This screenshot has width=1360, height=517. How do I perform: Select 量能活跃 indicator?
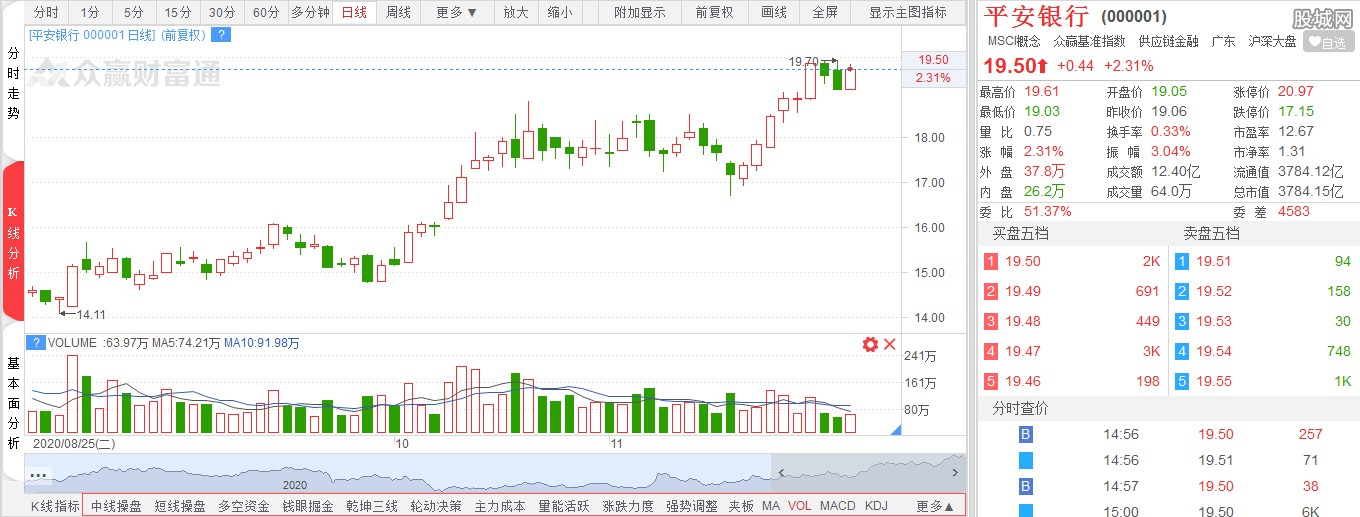(564, 506)
